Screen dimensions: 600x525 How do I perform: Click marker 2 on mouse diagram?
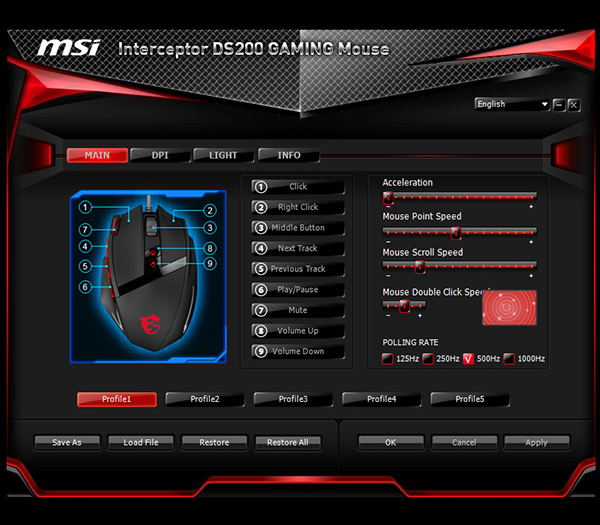pos(210,210)
